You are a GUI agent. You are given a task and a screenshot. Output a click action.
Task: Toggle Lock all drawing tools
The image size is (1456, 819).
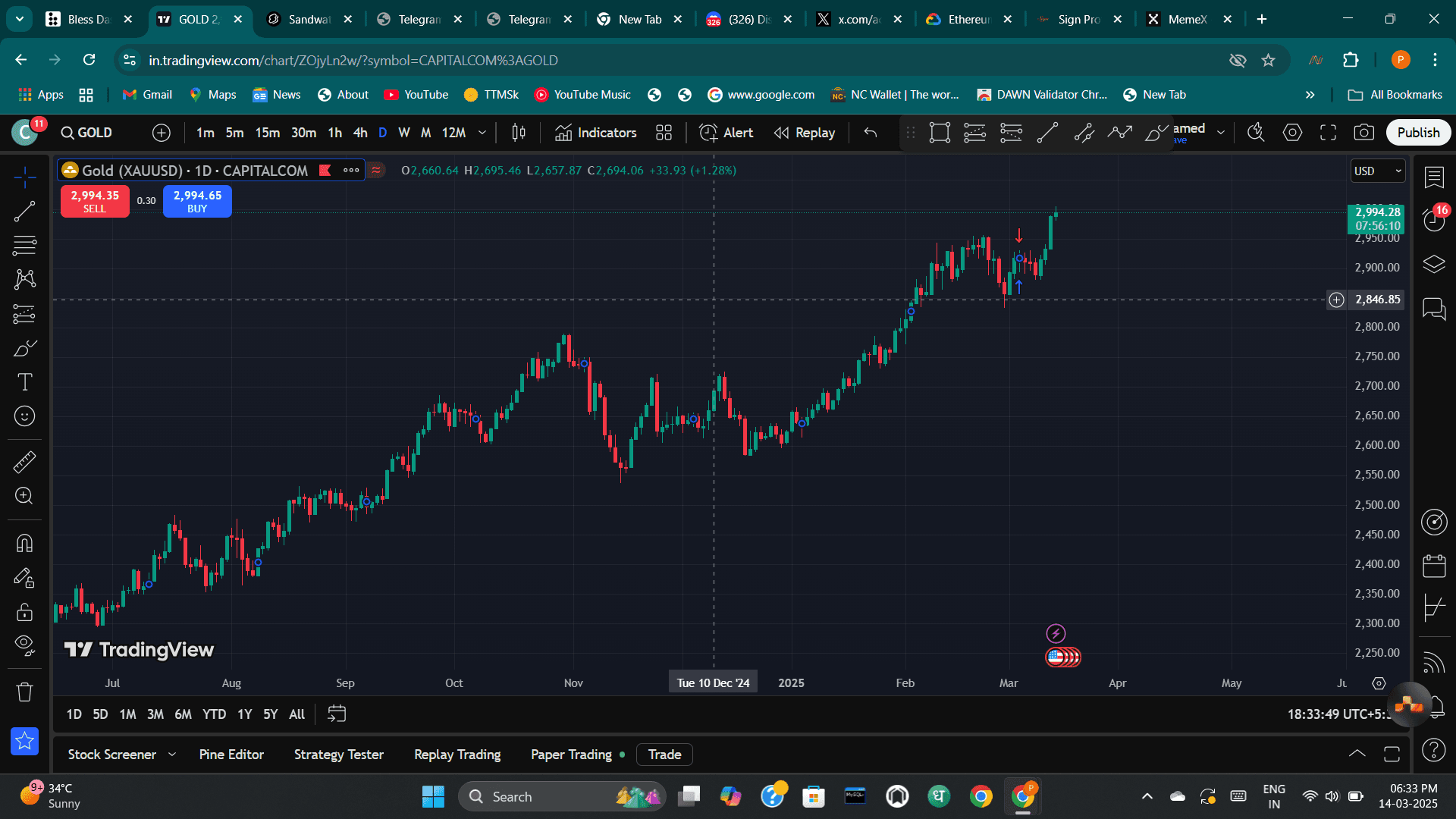(x=24, y=612)
